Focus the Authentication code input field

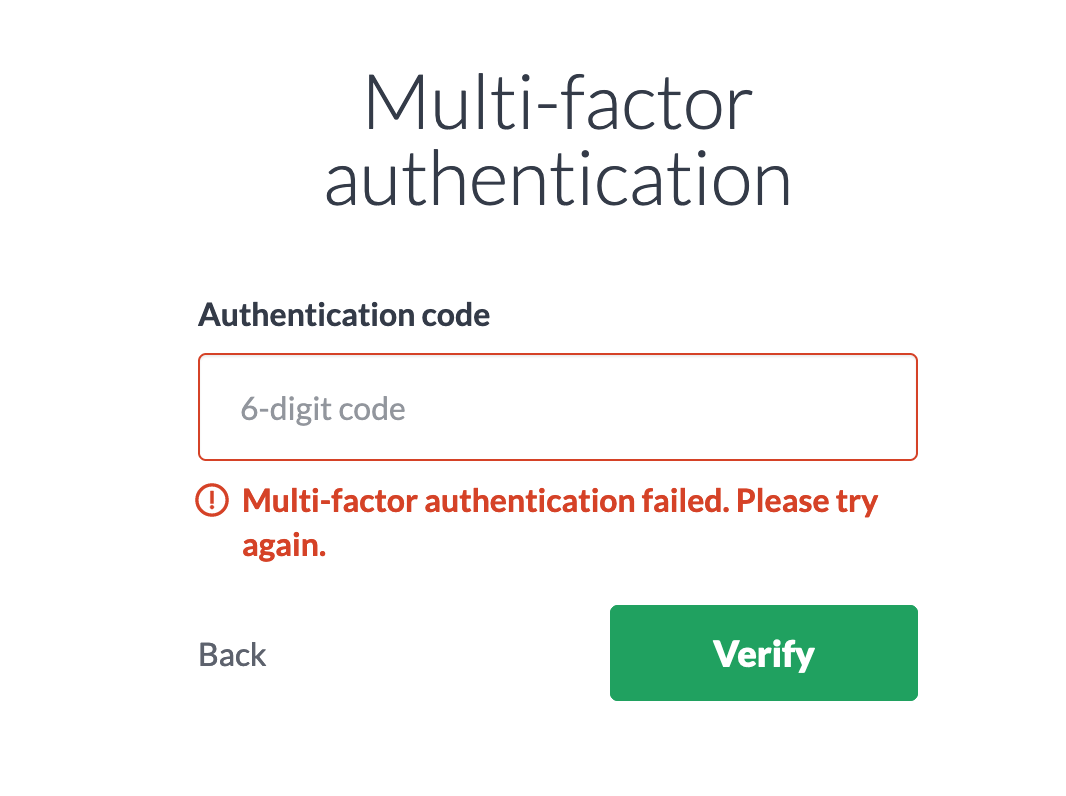coord(557,407)
